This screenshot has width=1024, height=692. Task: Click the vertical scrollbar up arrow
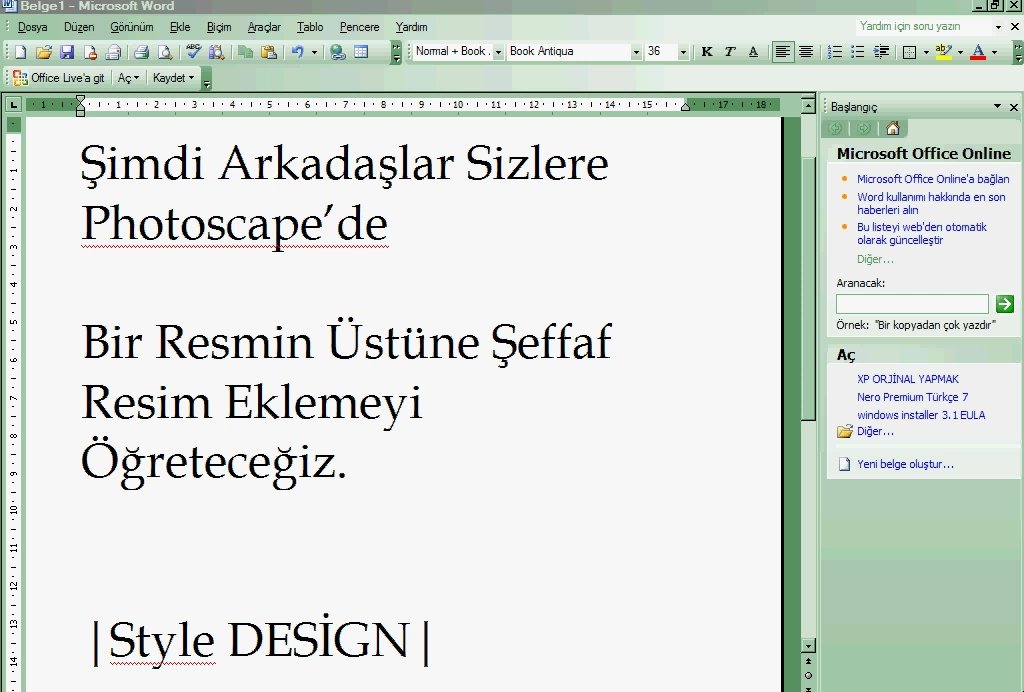coord(808,105)
